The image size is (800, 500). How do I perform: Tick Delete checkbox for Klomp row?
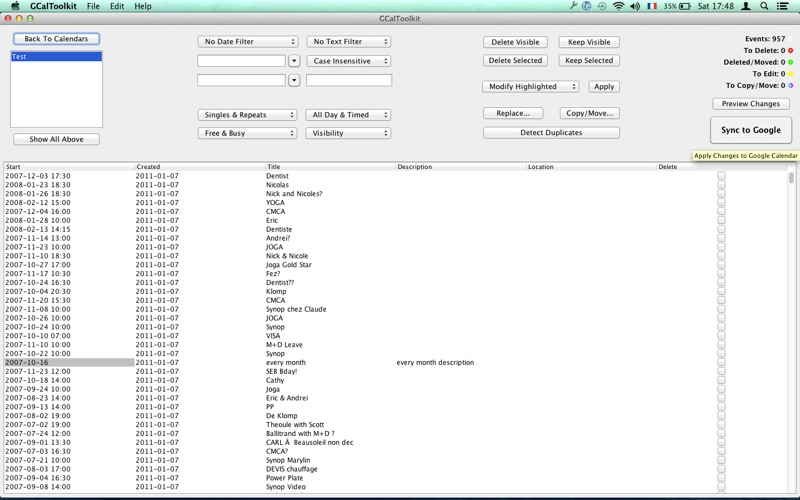(x=721, y=291)
